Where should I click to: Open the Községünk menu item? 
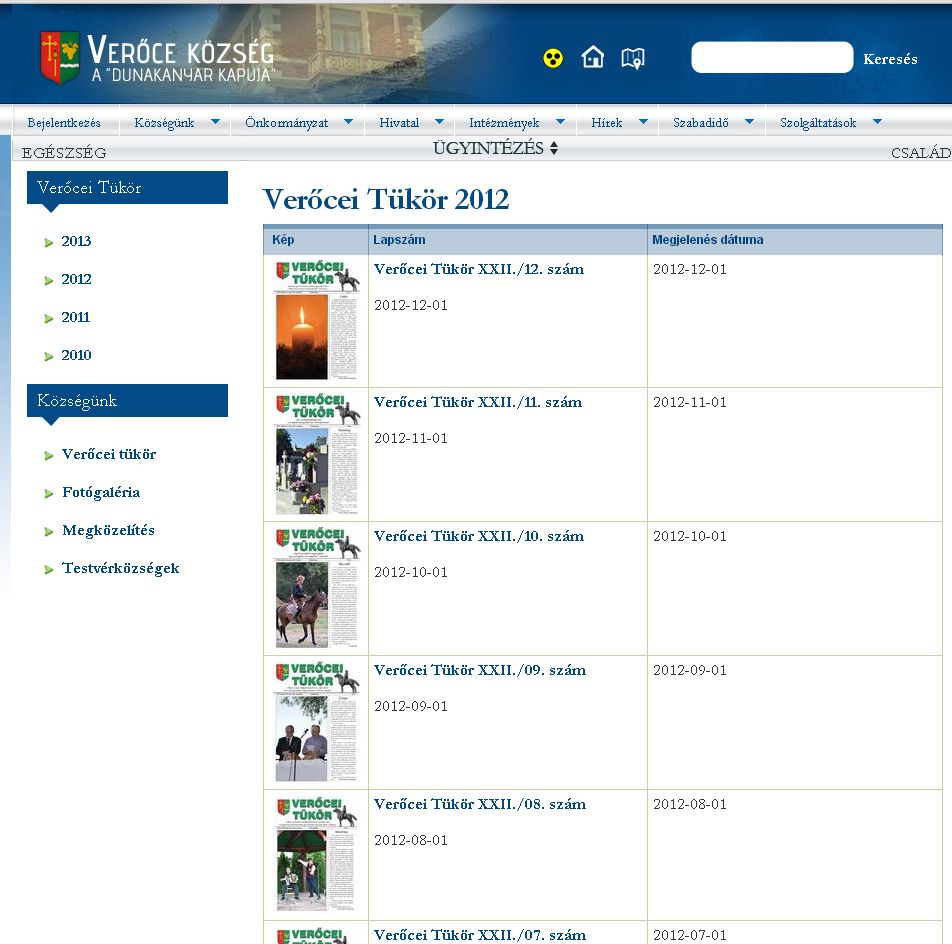pos(165,123)
